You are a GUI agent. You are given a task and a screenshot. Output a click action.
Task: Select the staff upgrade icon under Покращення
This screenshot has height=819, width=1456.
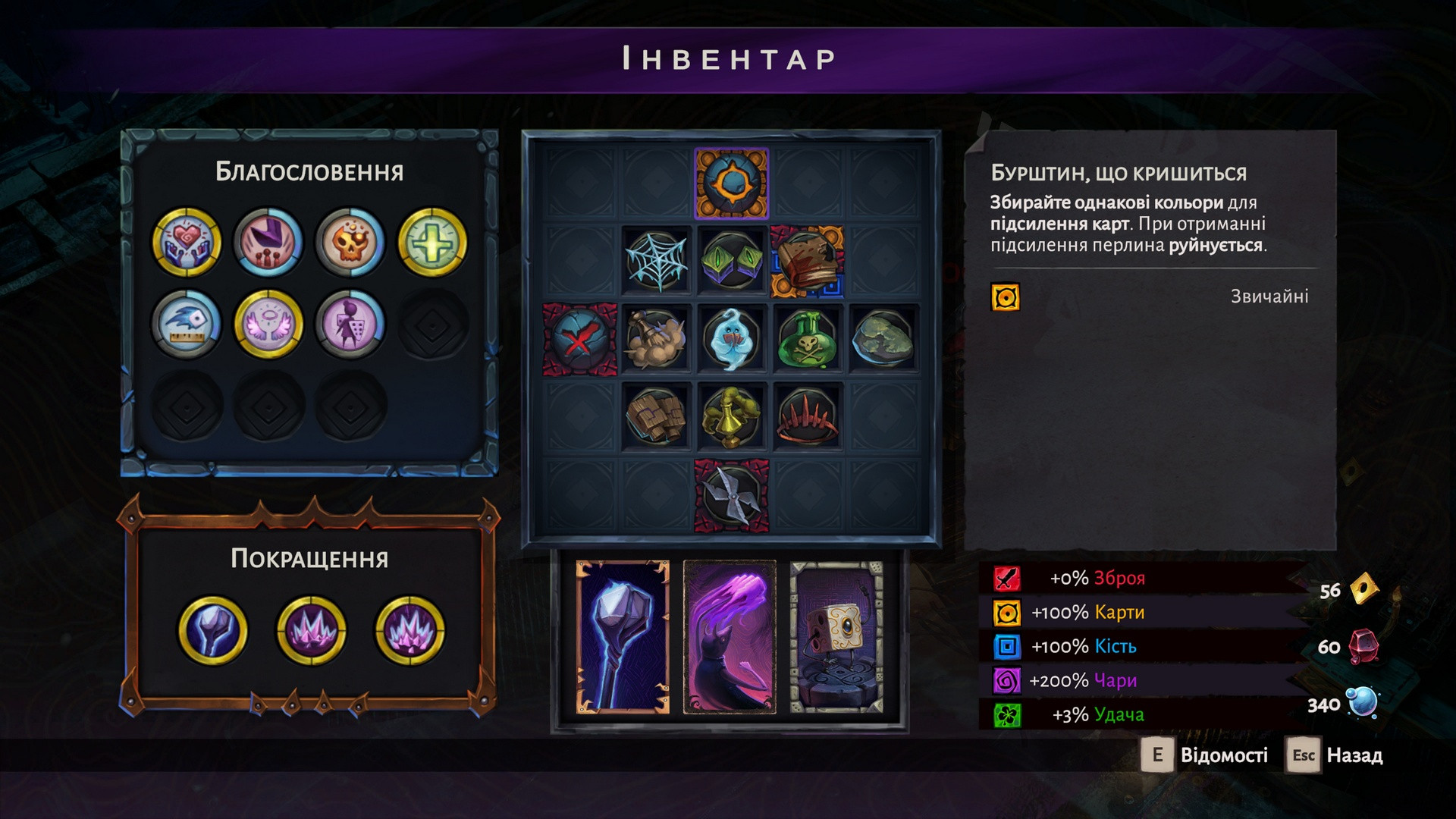[x=213, y=631]
